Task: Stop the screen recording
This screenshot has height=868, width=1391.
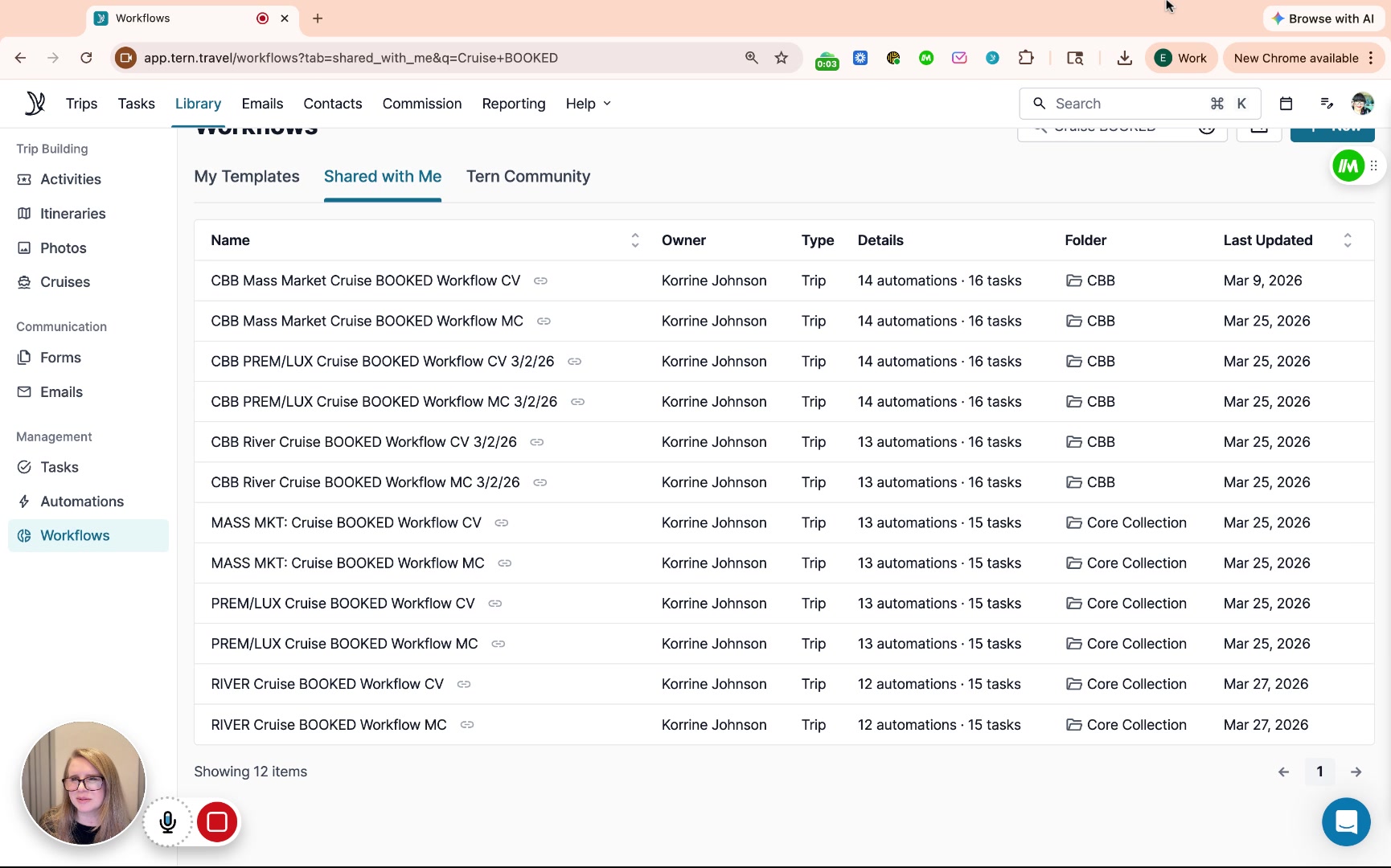Action: pos(217,821)
